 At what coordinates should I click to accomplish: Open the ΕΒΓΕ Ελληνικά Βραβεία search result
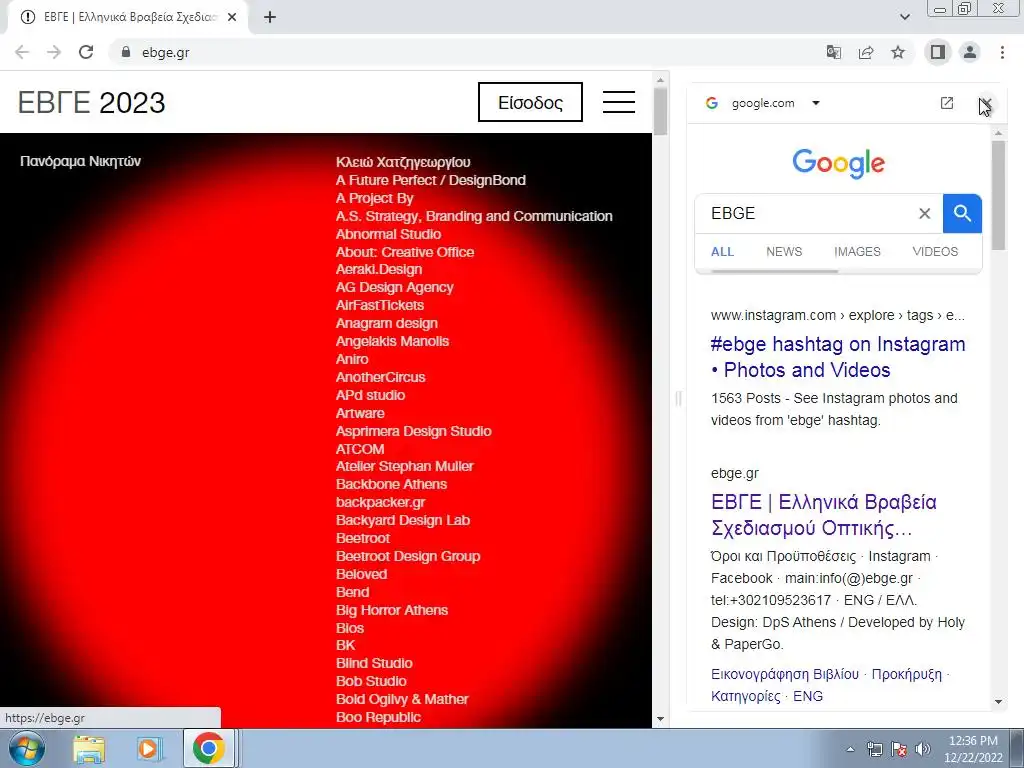(824, 515)
